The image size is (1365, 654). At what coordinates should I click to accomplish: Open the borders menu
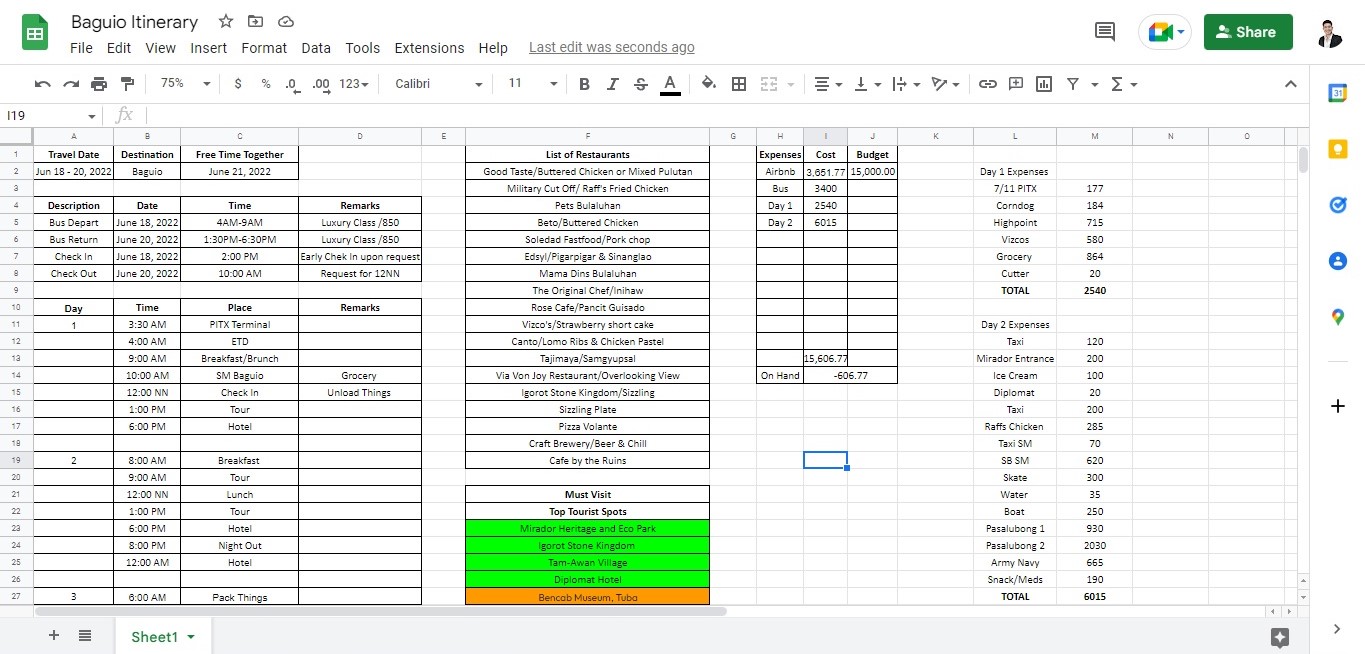[739, 84]
